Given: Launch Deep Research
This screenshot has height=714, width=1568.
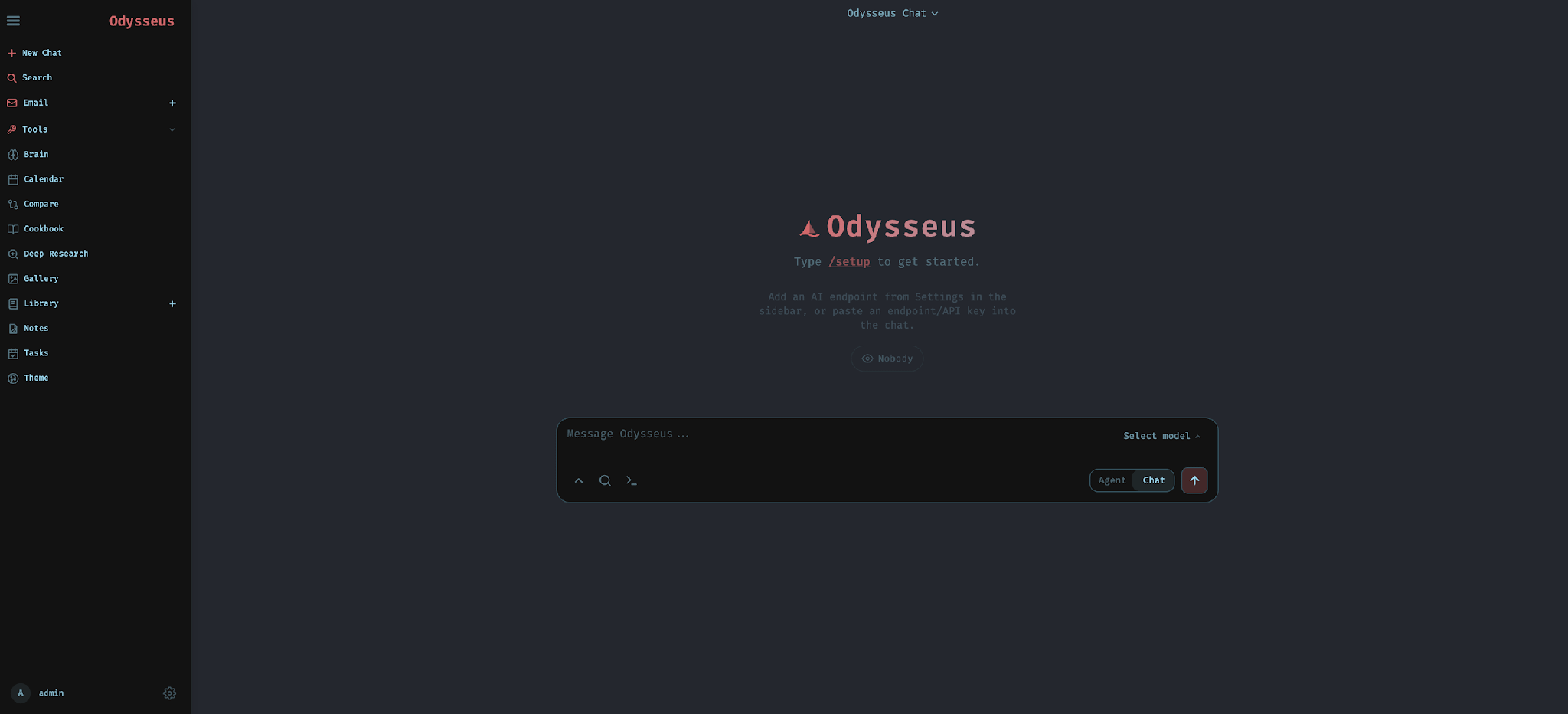Looking at the screenshot, I should click(56, 254).
